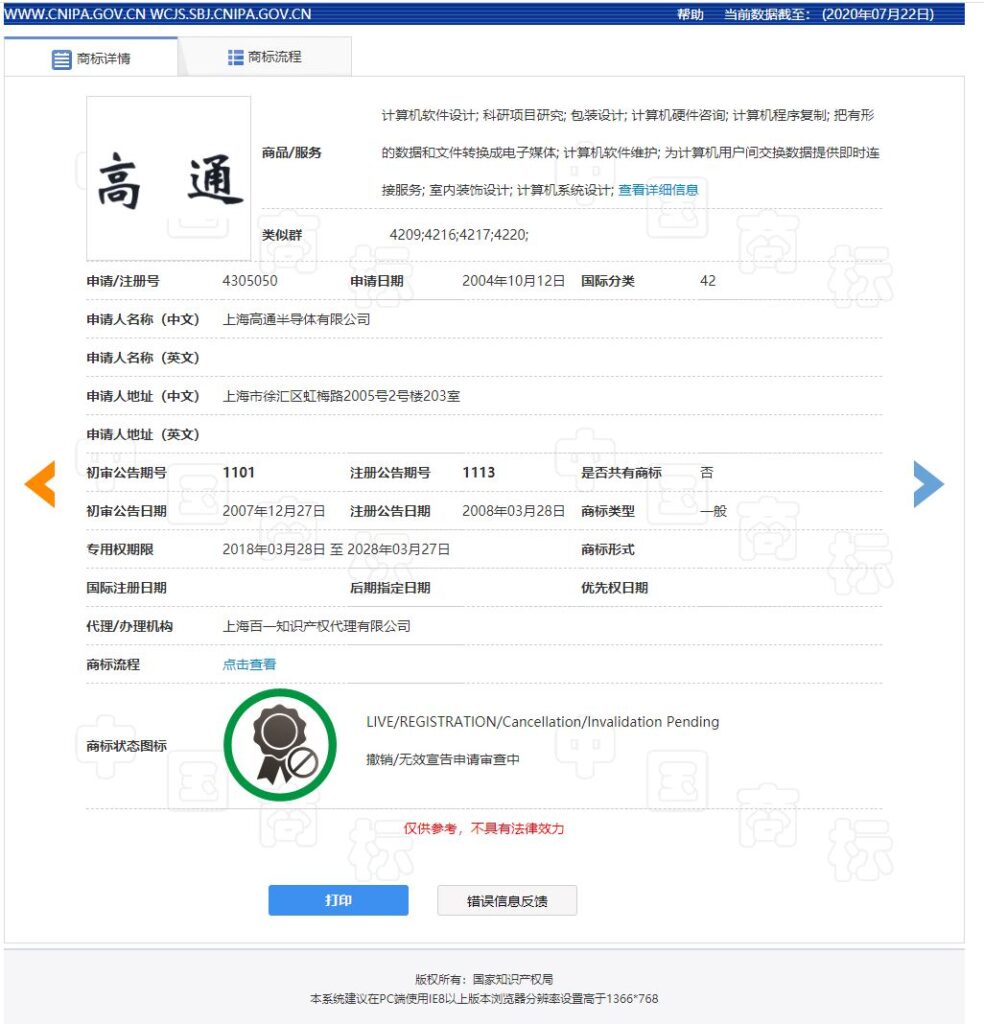Open the 点击查看 trademark process link
984x1024 pixels.
249,665
